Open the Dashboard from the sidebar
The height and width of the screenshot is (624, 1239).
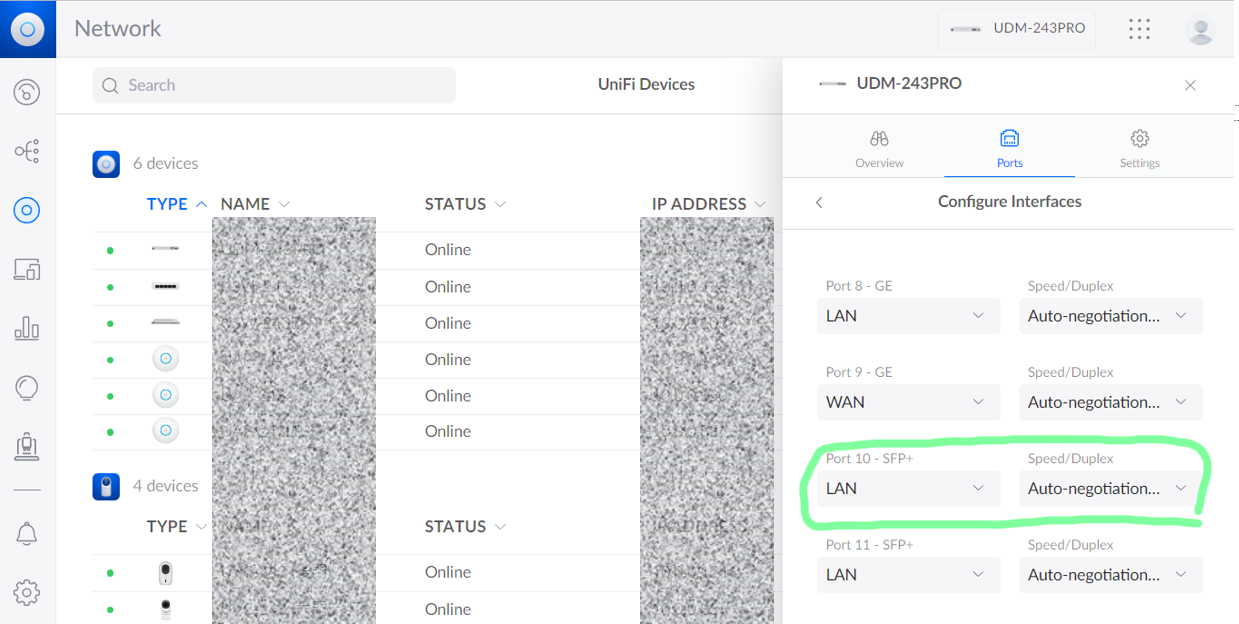click(x=27, y=93)
